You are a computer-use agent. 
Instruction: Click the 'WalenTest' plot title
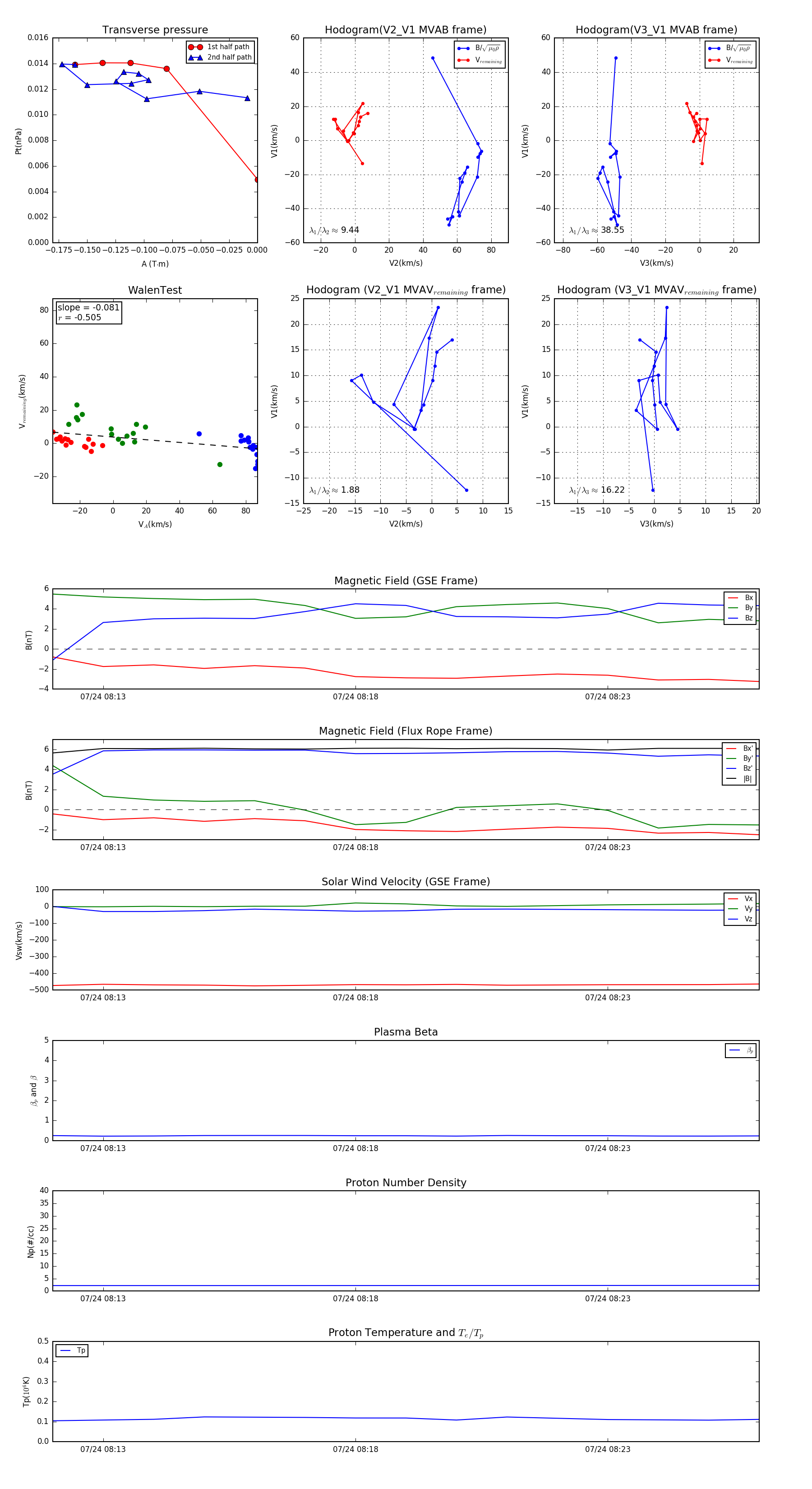[155, 290]
